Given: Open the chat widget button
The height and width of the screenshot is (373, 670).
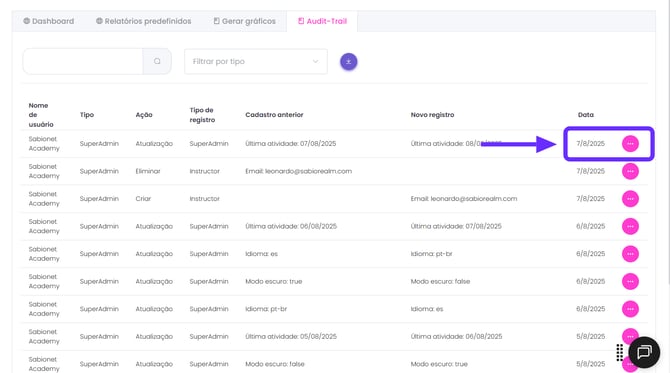Looking at the screenshot, I should click(x=644, y=352).
